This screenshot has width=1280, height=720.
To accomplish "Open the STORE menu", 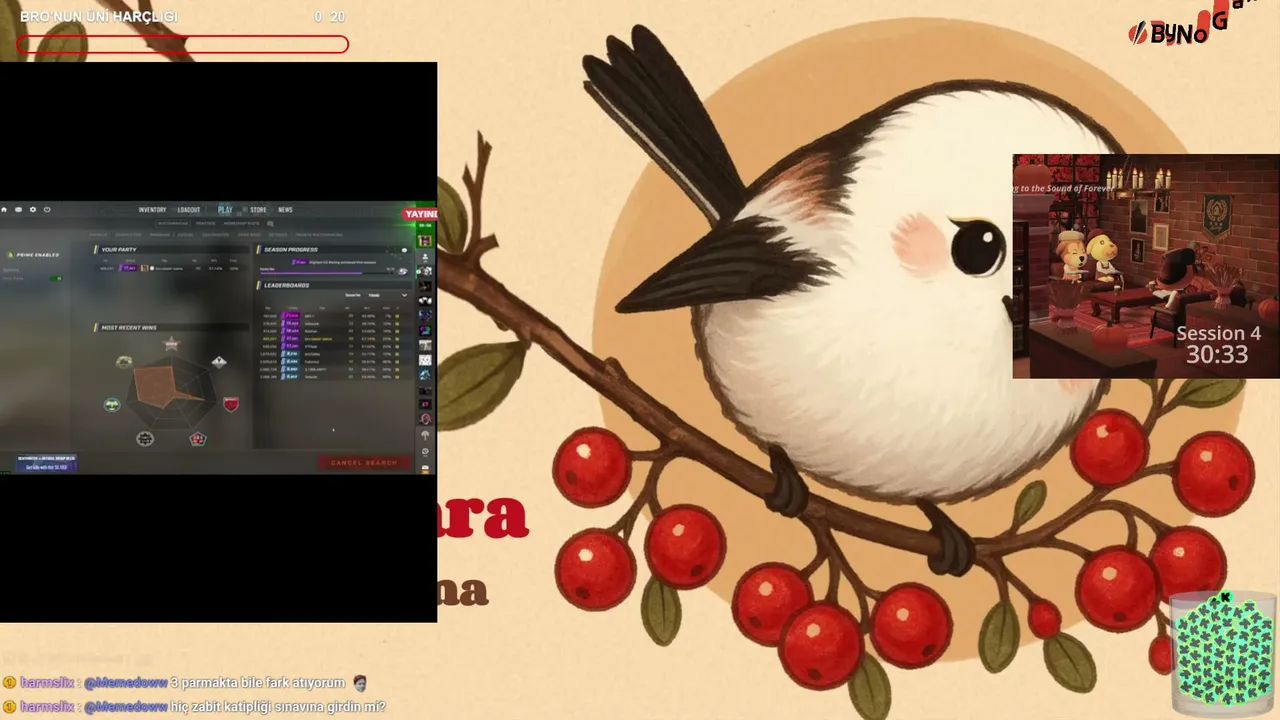I will click(x=258, y=210).
